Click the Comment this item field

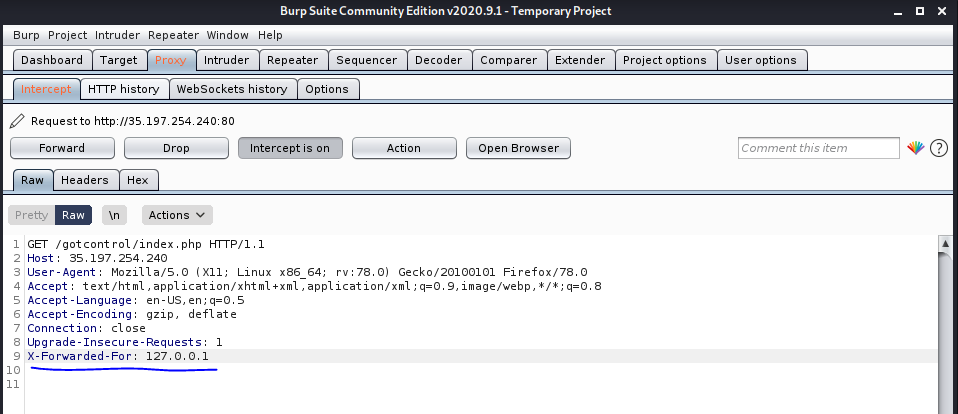(x=819, y=148)
